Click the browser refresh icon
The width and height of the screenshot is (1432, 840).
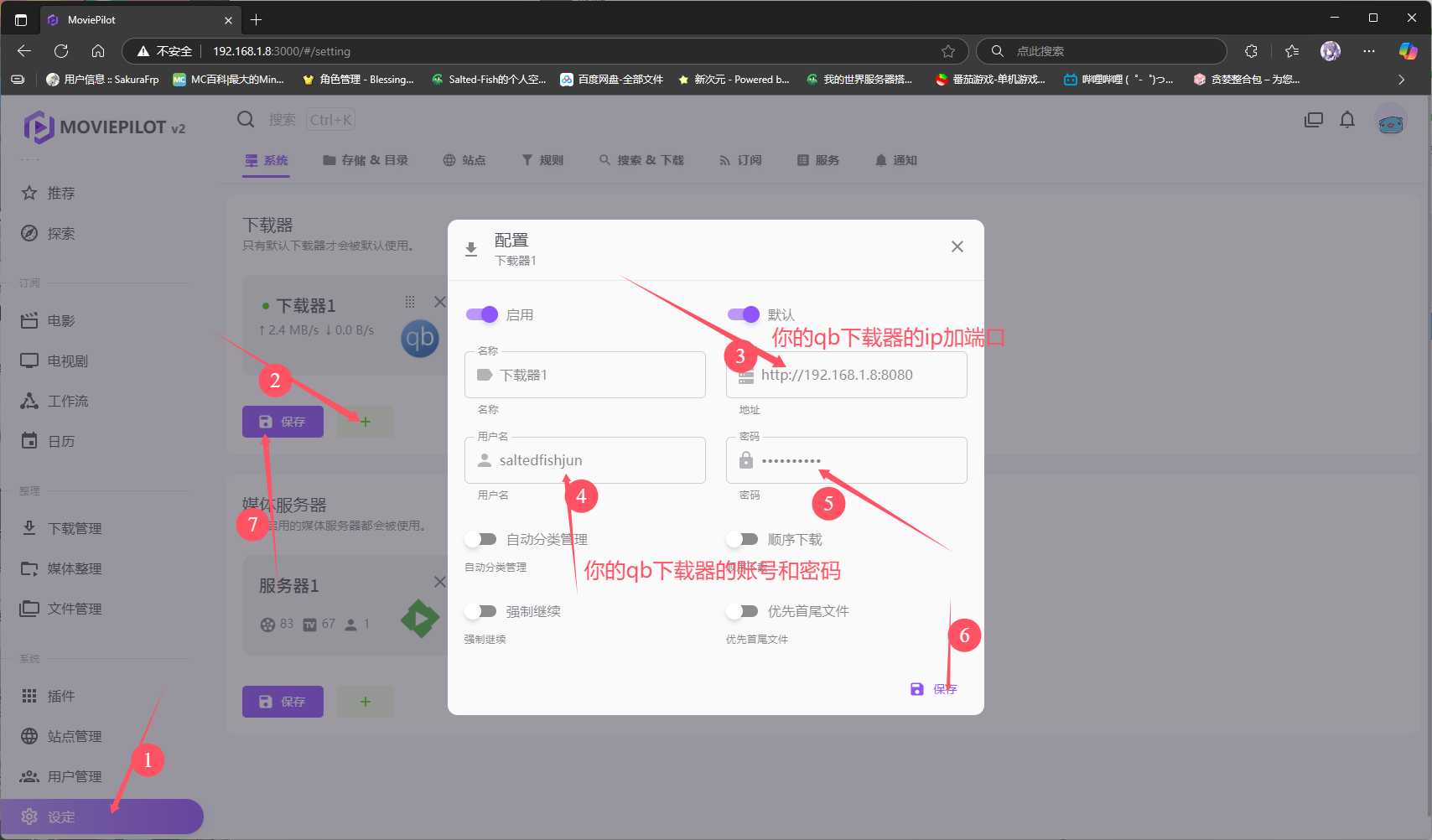(61, 51)
